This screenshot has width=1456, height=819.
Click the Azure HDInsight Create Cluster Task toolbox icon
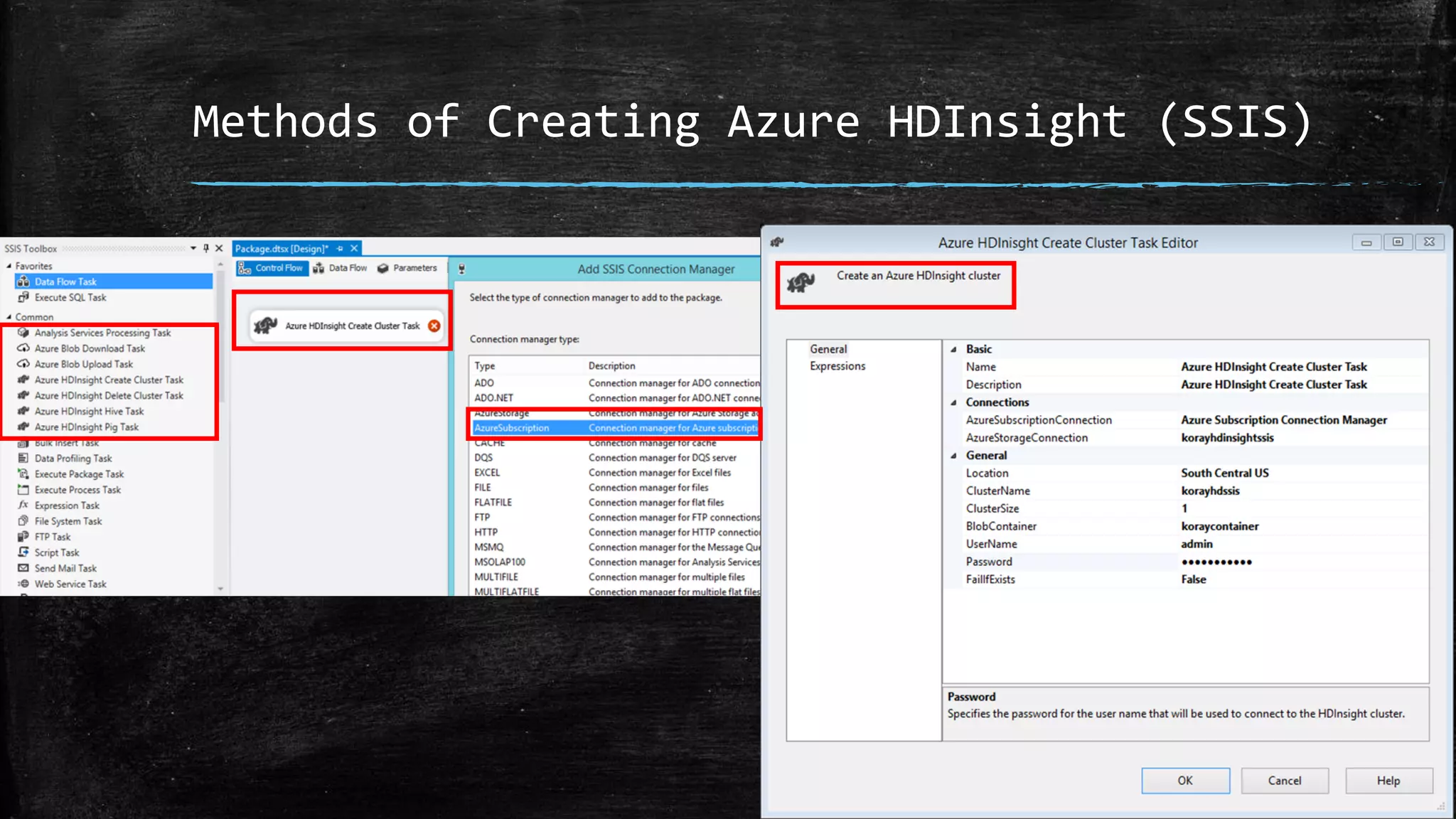point(23,380)
